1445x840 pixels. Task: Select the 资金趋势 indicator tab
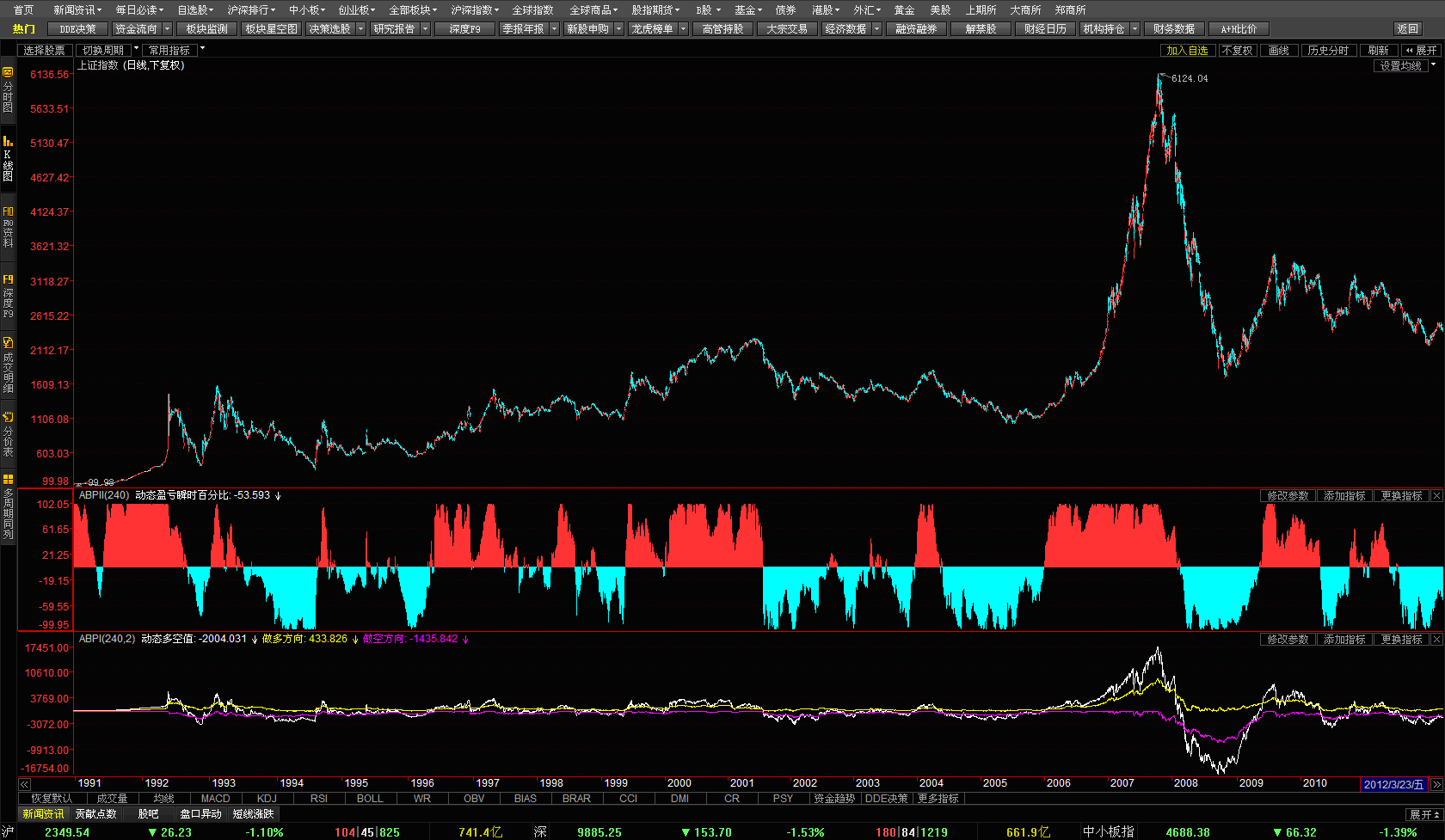tap(834, 799)
